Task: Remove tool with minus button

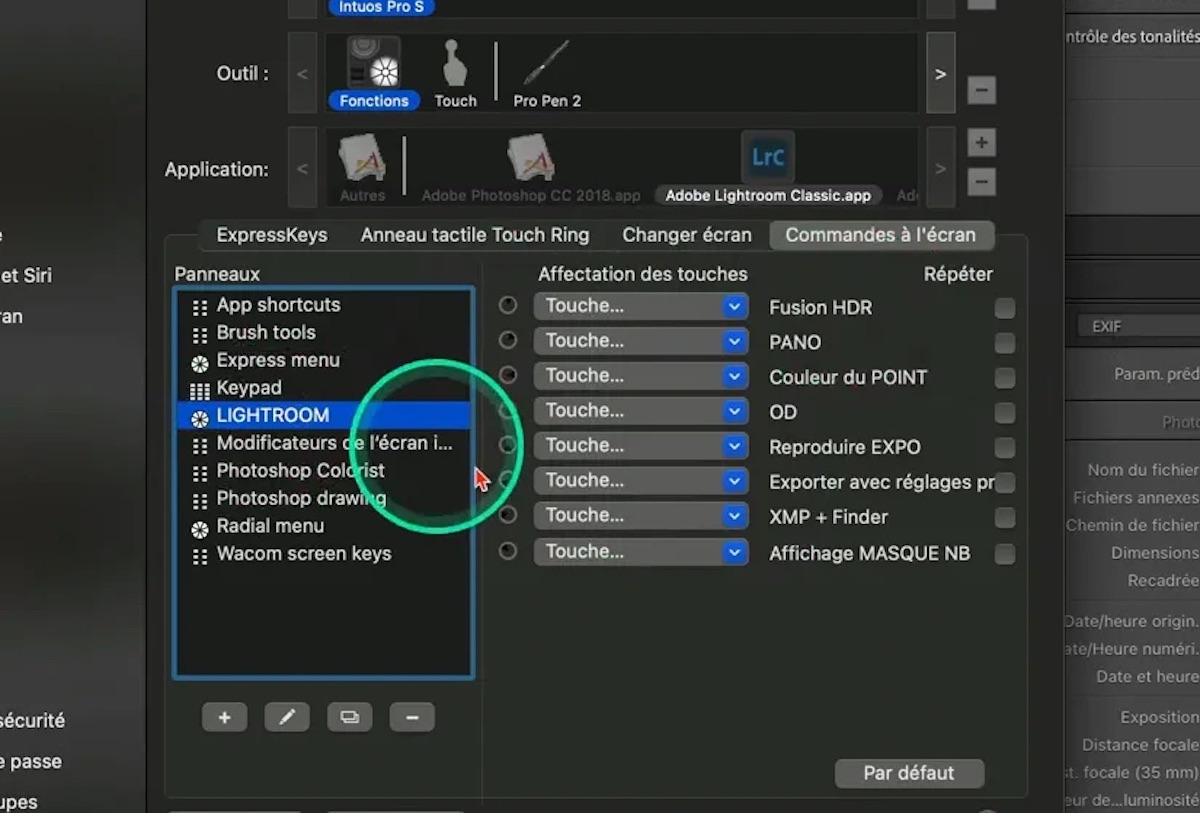Action: tap(981, 90)
